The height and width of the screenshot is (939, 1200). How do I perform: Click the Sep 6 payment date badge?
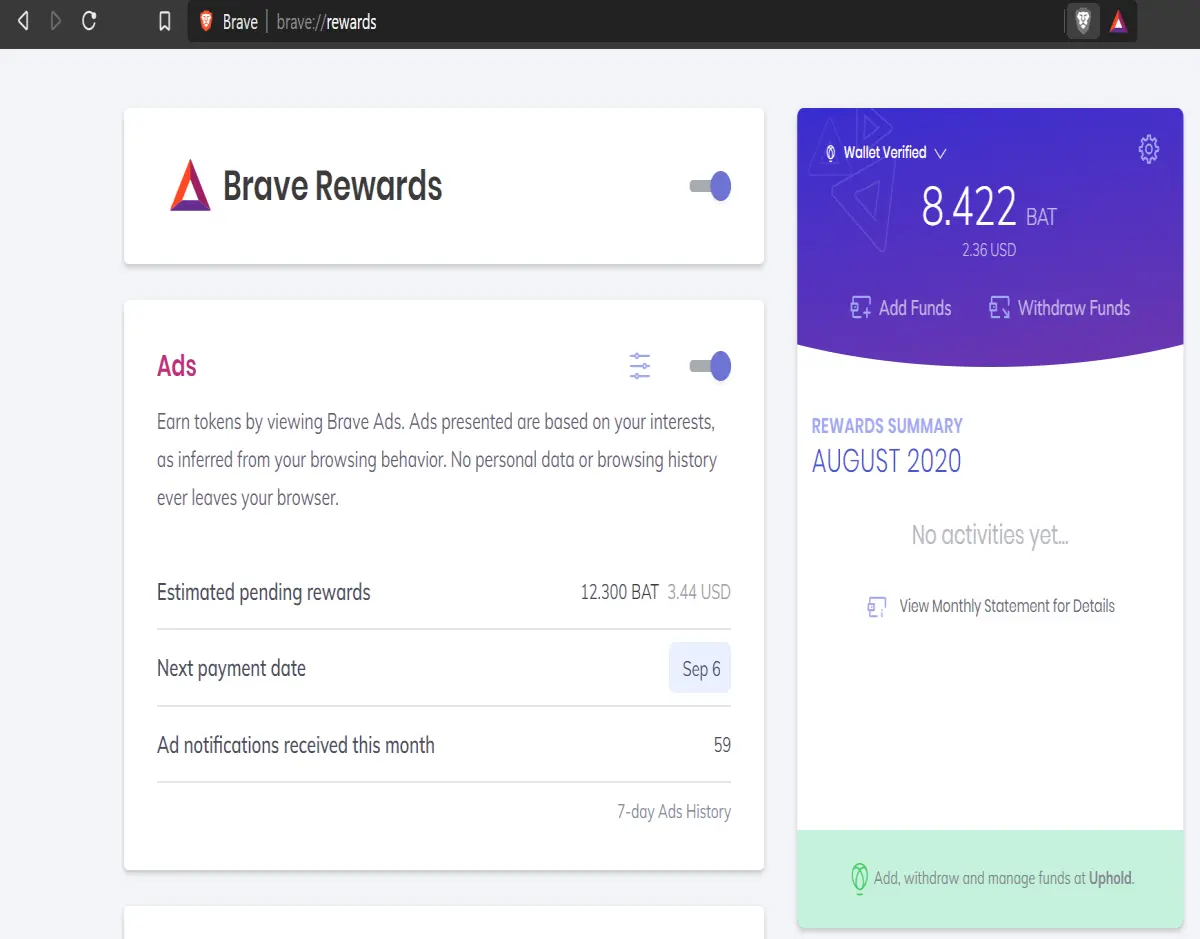click(x=700, y=668)
